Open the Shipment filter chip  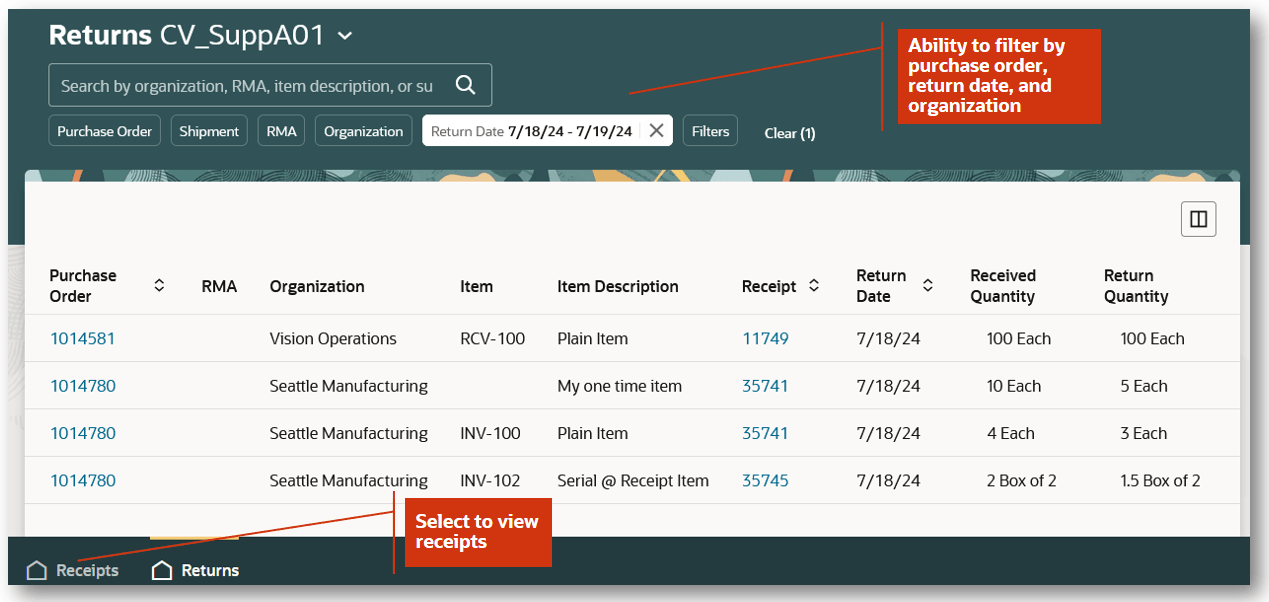209,131
